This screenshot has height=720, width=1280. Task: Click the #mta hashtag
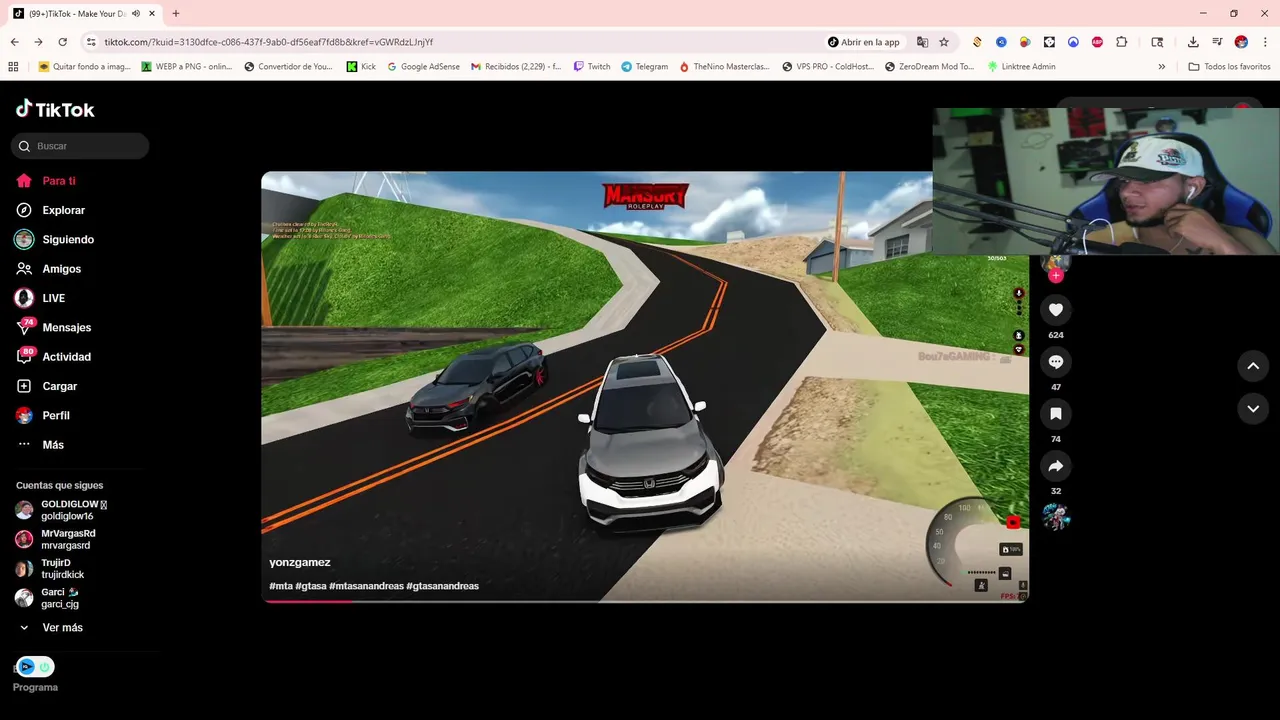(281, 586)
